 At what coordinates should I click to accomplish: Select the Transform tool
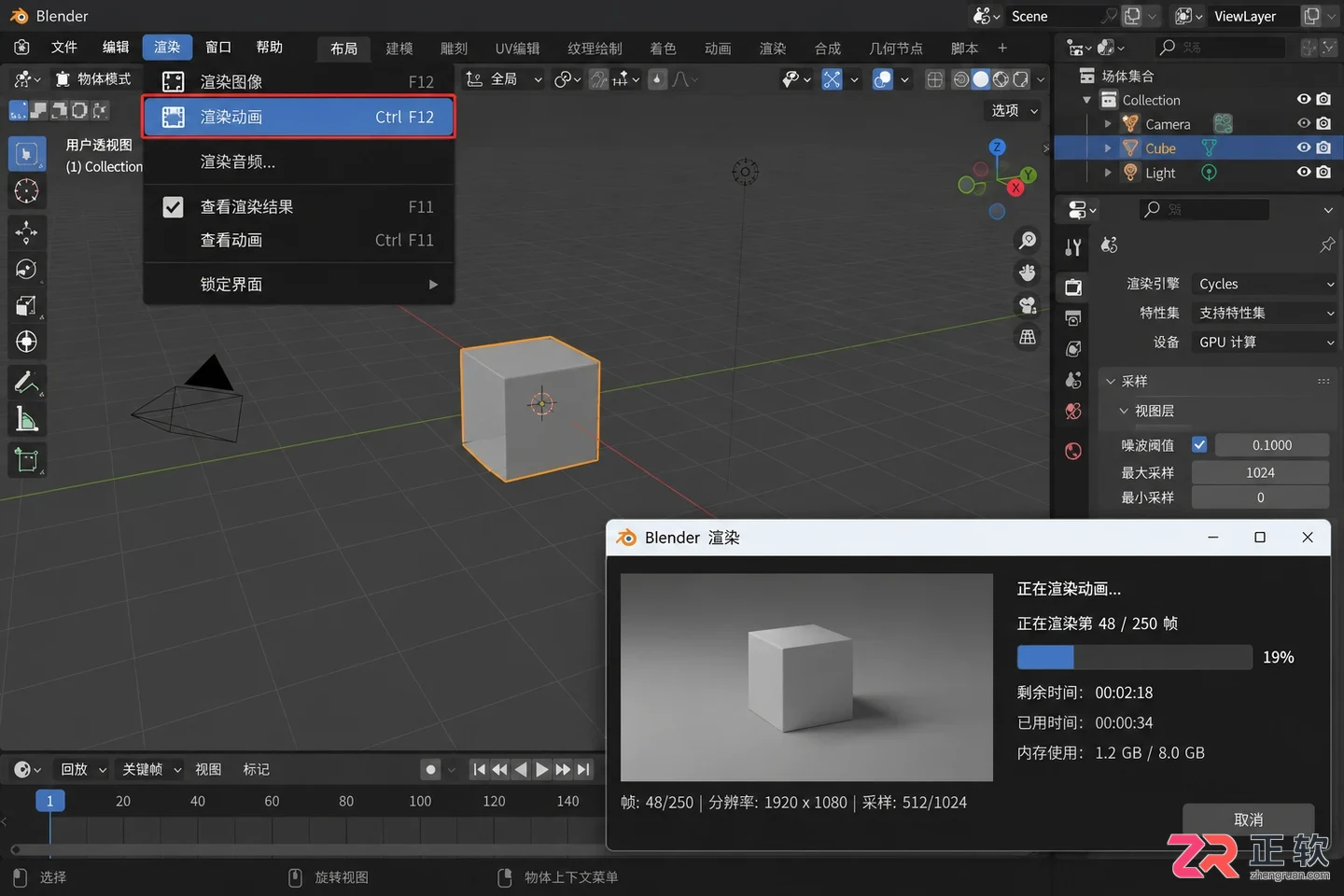tap(26, 342)
